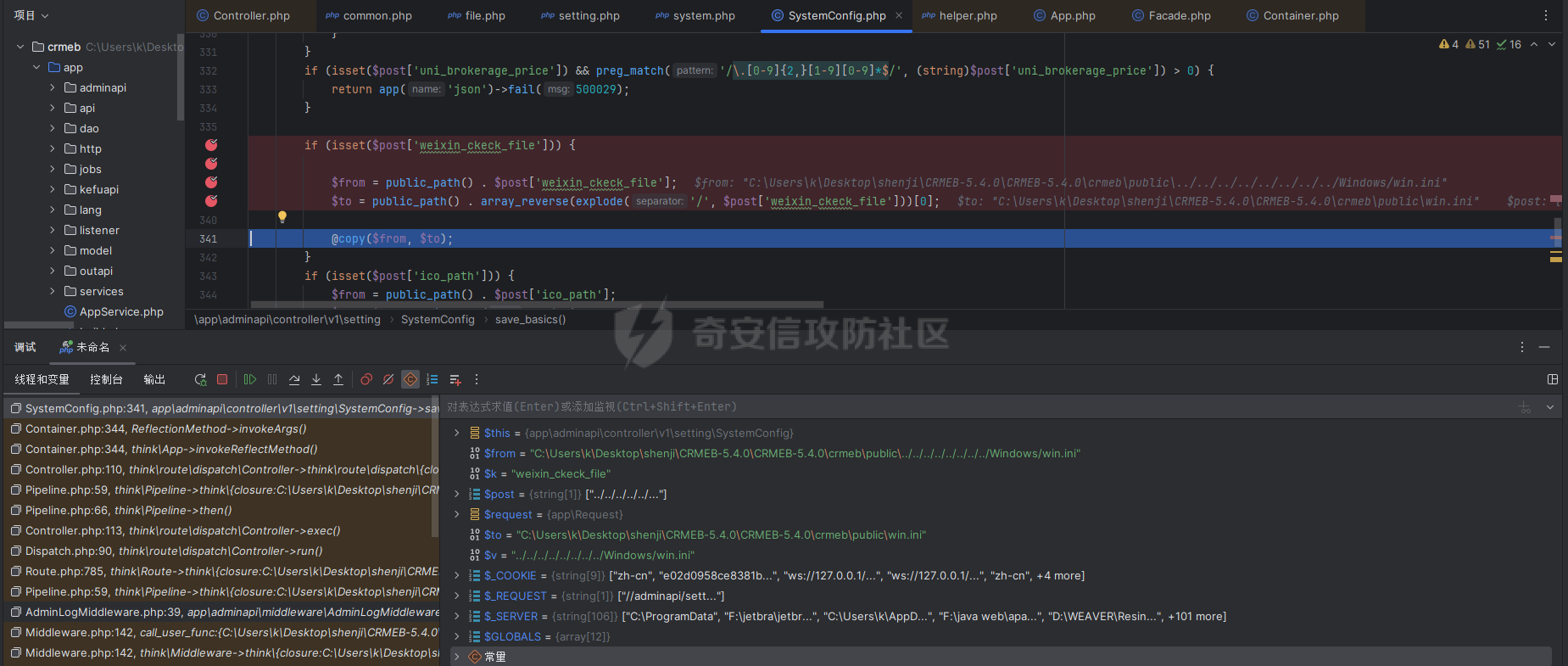Collapse the app folder

click(x=36, y=67)
